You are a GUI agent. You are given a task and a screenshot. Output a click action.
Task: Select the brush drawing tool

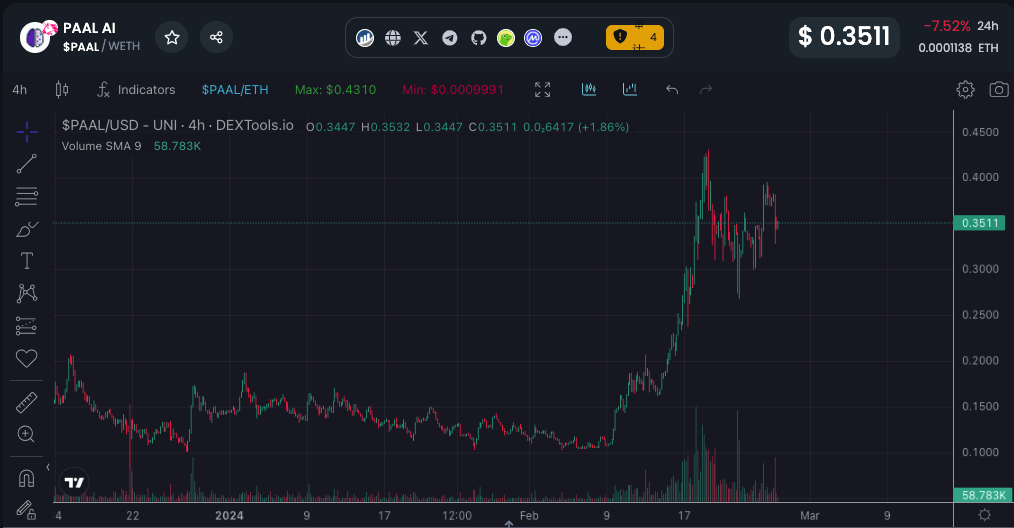27,229
